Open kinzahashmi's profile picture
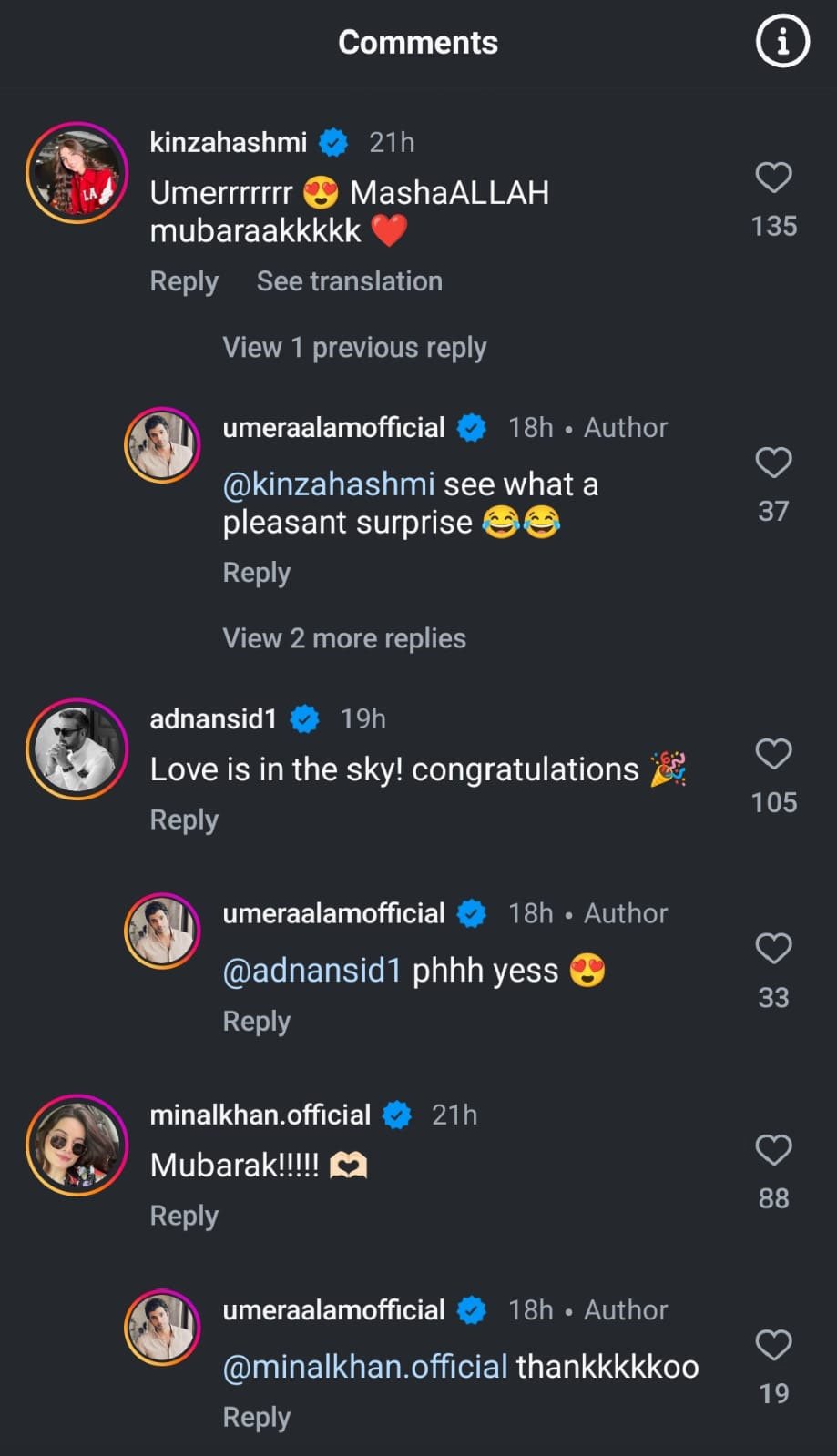This screenshot has width=837, height=1456. [x=77, y=172]
